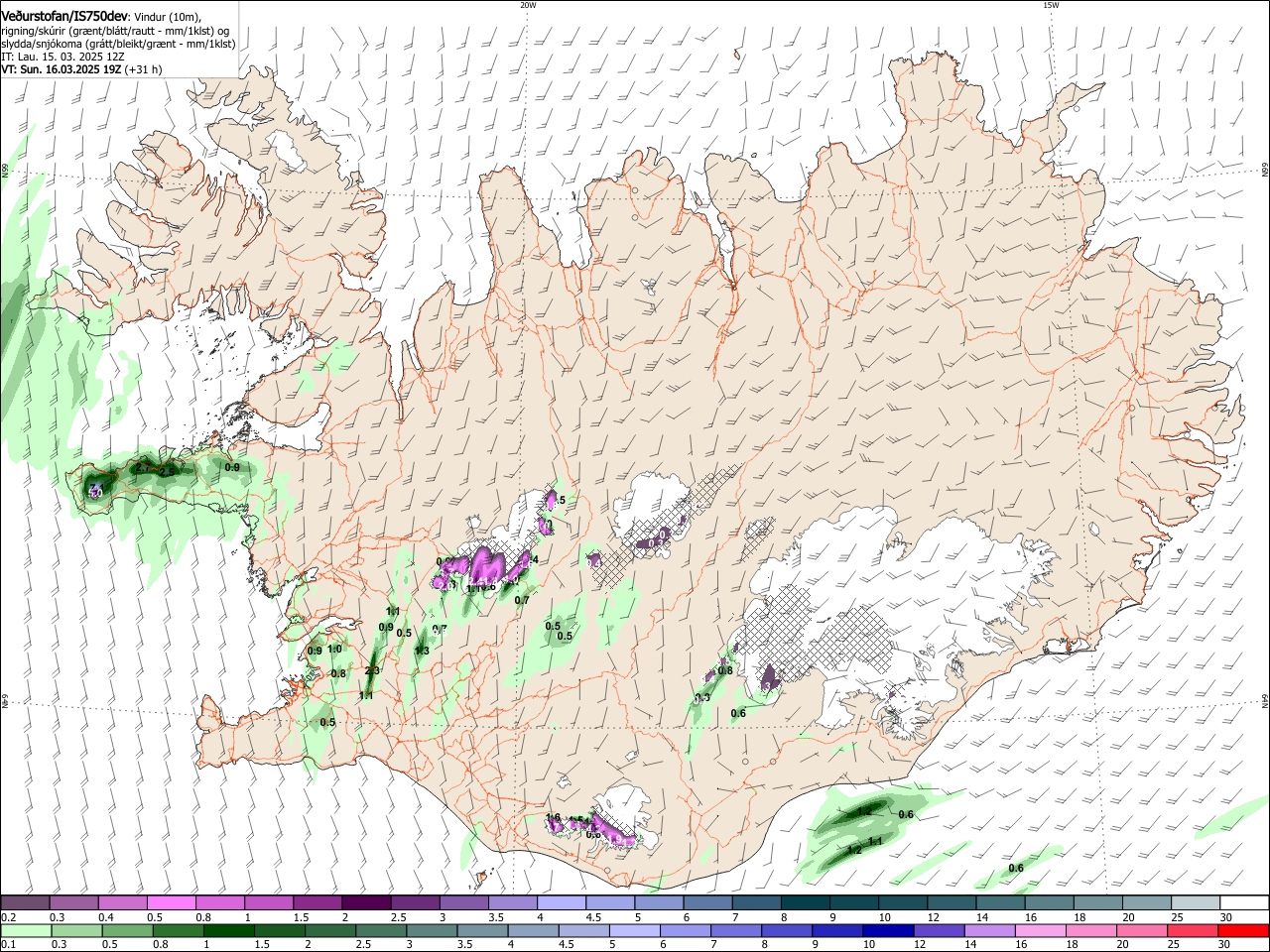Click the '0.2' label on upper legend scale
The image size is (1270, 952).
8,917
